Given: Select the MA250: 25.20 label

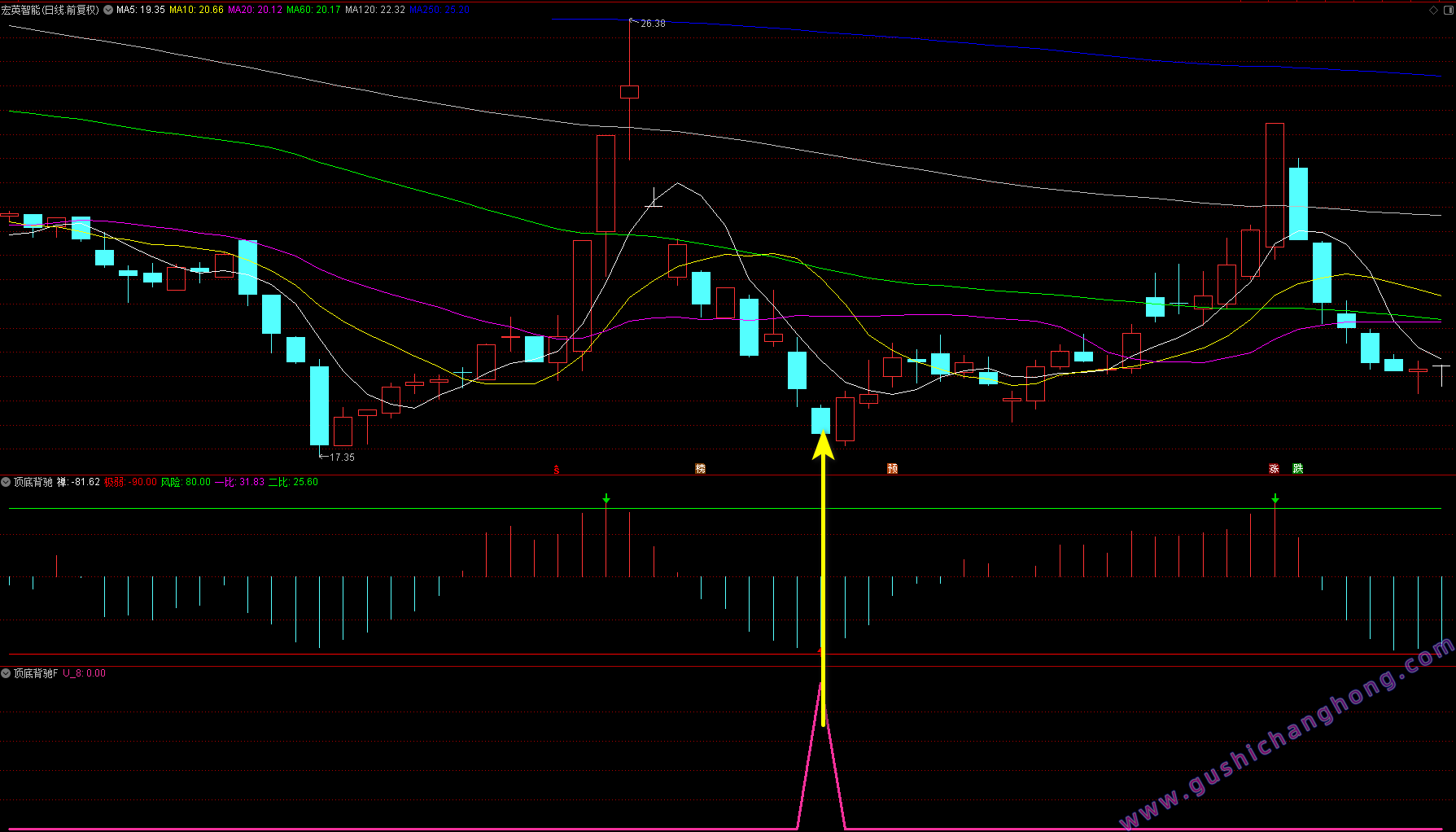Looking at the screenshot, I should point(439,10).
